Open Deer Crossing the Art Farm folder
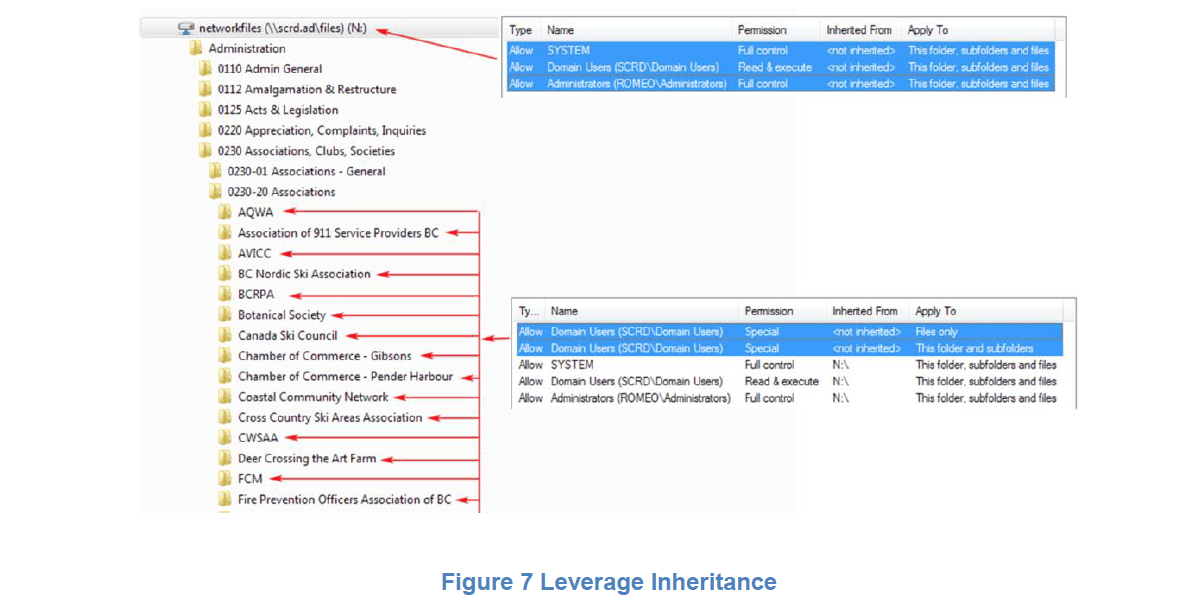The height and width of the screenshot is (604, 1202). 307,459
